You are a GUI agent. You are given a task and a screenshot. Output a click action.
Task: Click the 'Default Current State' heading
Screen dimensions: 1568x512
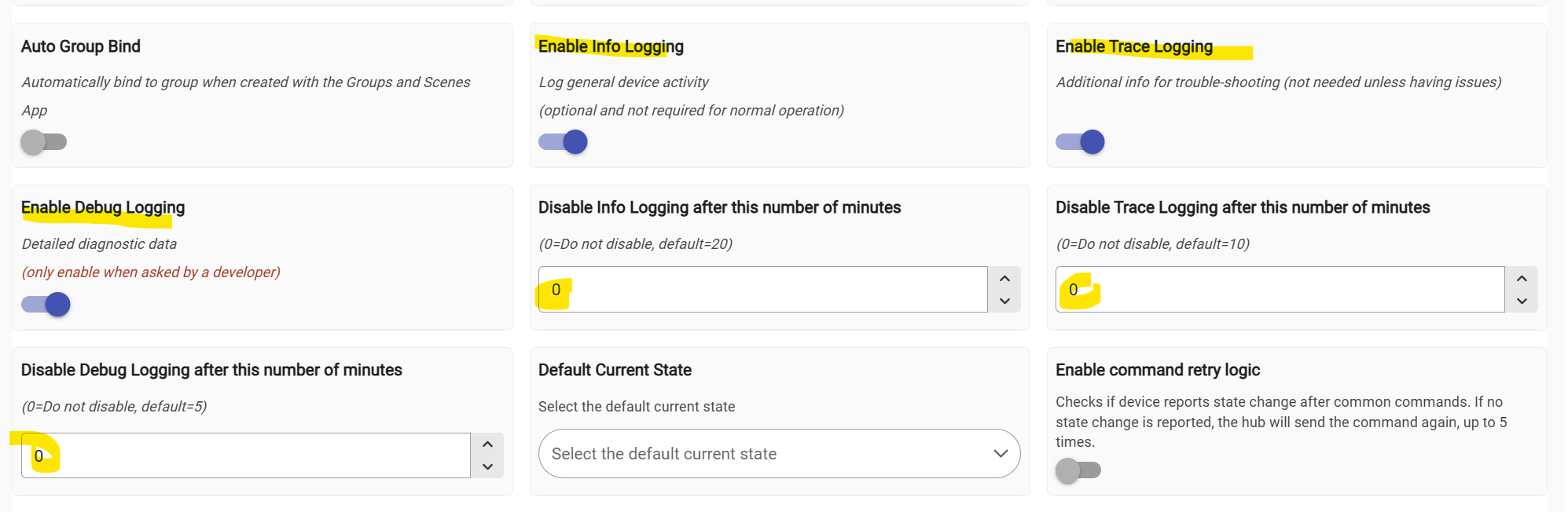[x=615, y=370]
